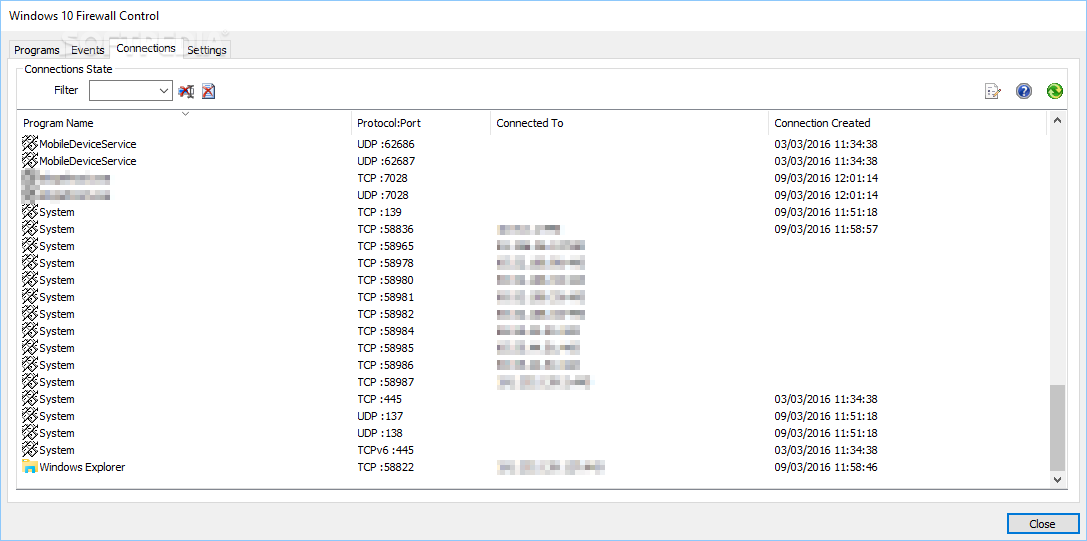Click the TCPv6 :445 port cell
The height and width of the screenshot is (541, 1087).
point(385,450)
